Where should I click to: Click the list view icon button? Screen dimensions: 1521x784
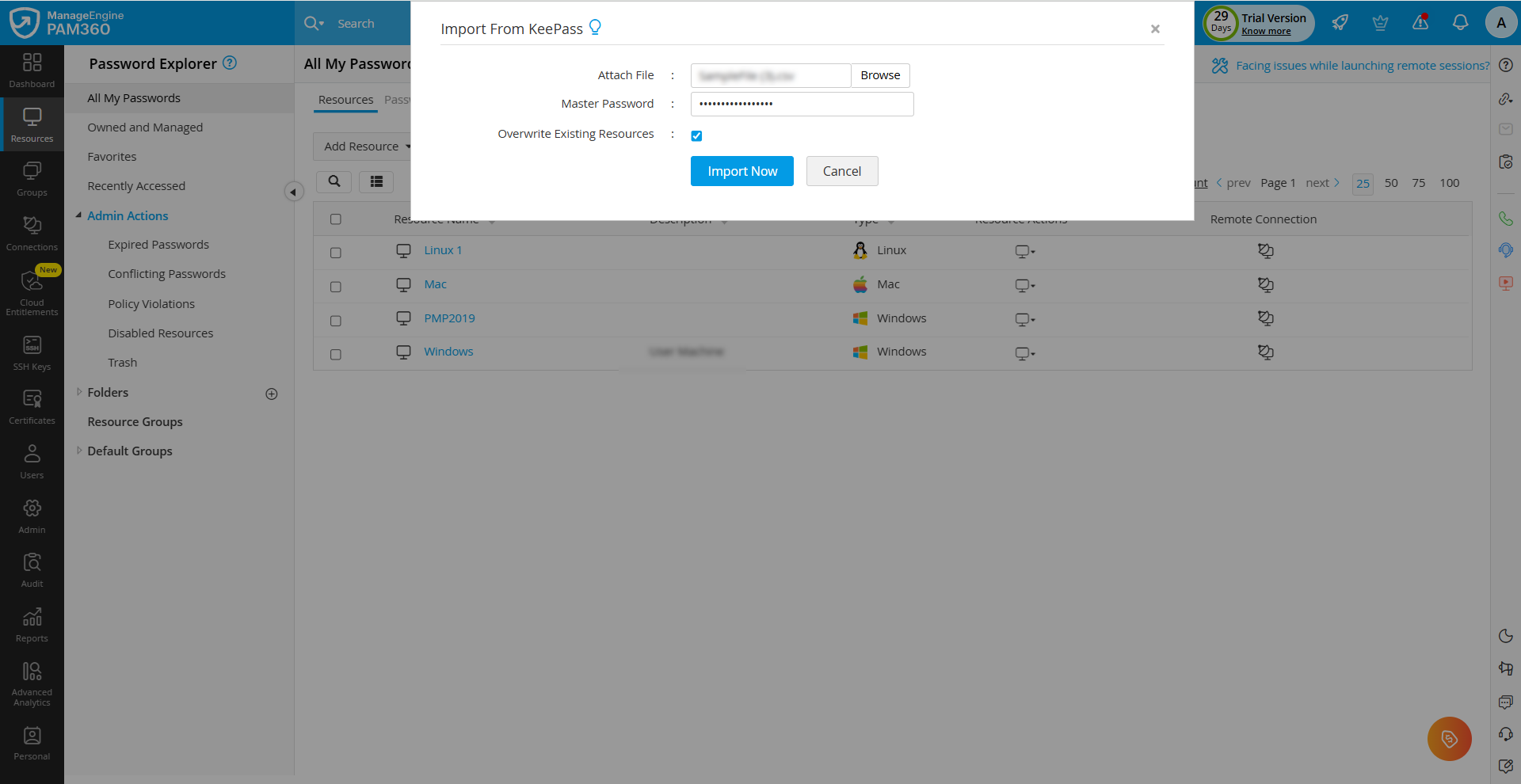coord(376,181)
